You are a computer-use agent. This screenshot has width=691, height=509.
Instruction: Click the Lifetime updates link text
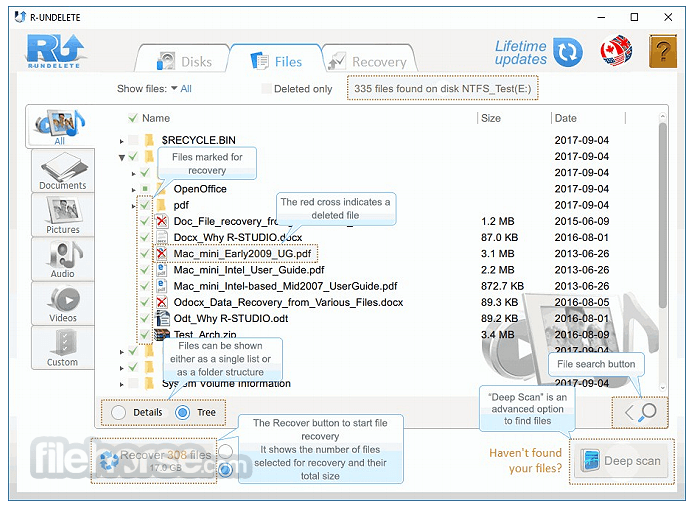click(x=520, y=52)
